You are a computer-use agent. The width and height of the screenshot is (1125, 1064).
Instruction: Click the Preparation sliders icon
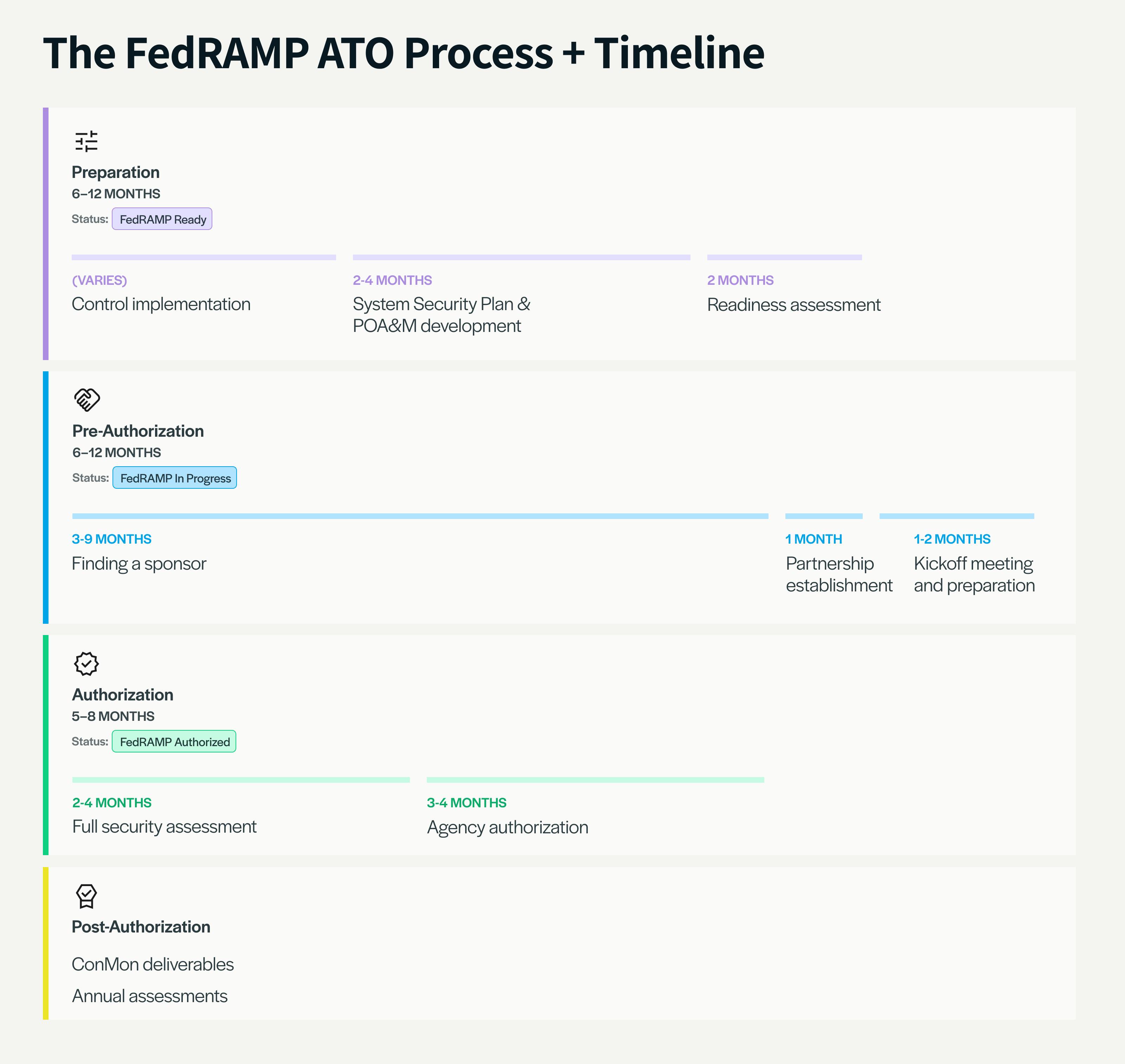pos(86,141)
